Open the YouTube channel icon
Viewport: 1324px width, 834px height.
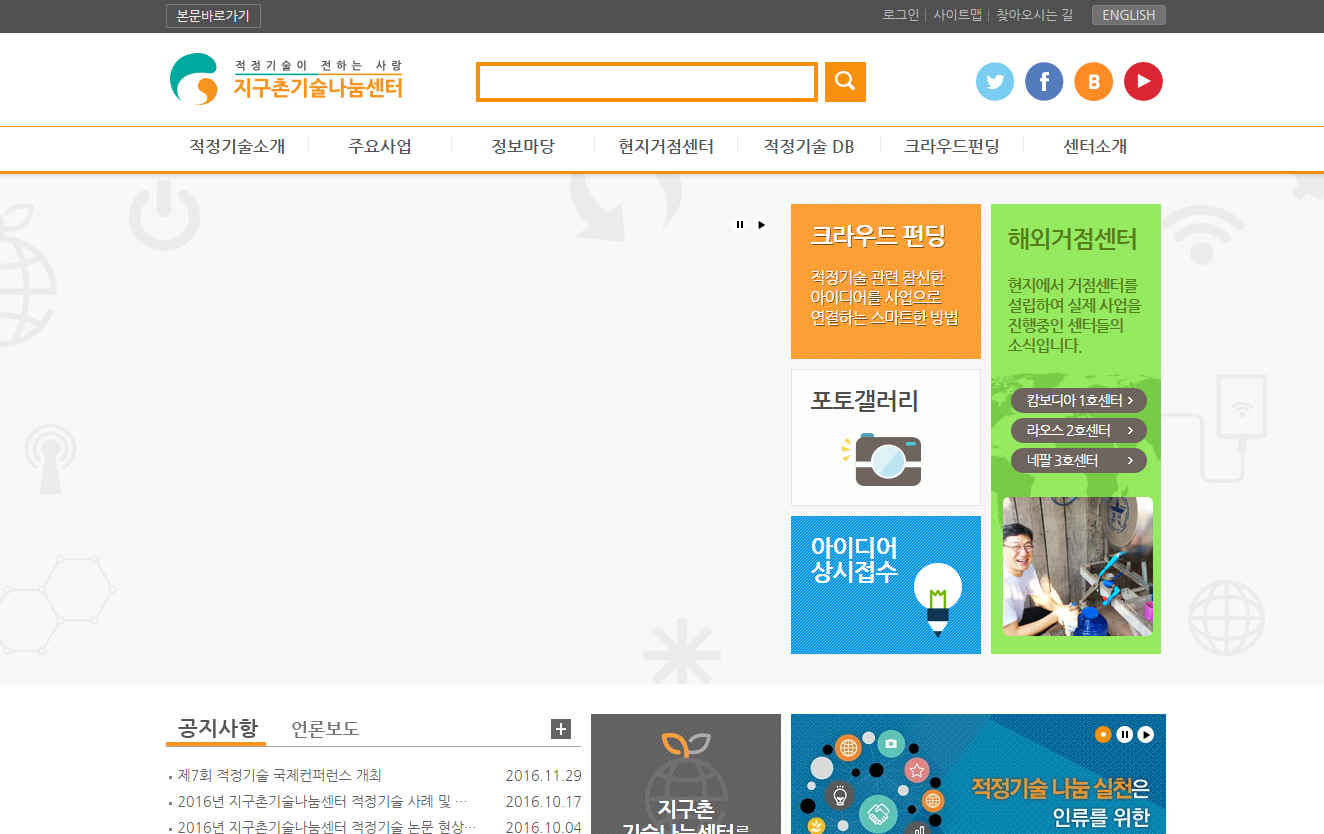(x=1143, y=81)
